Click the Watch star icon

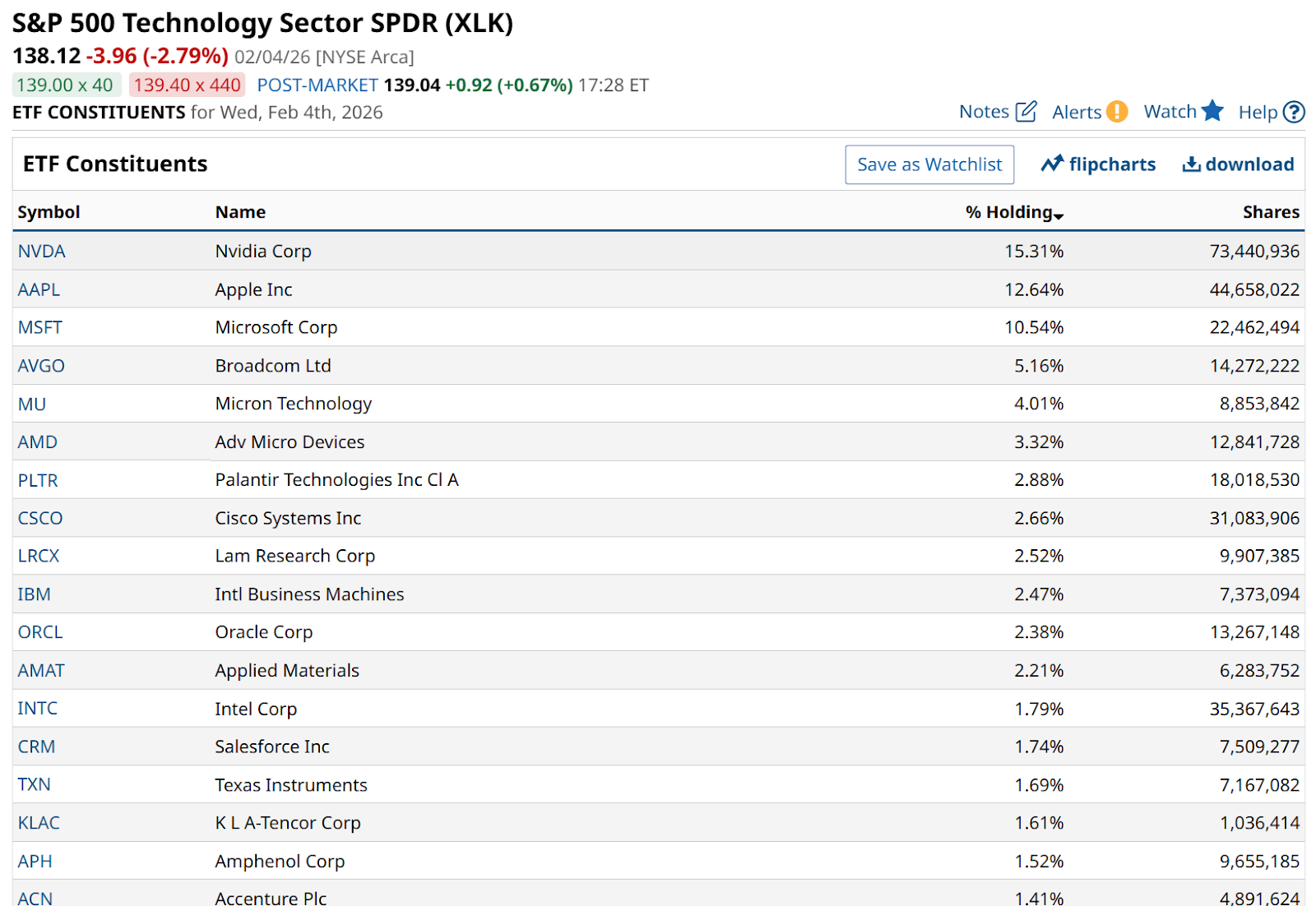tap(1212, 111)
